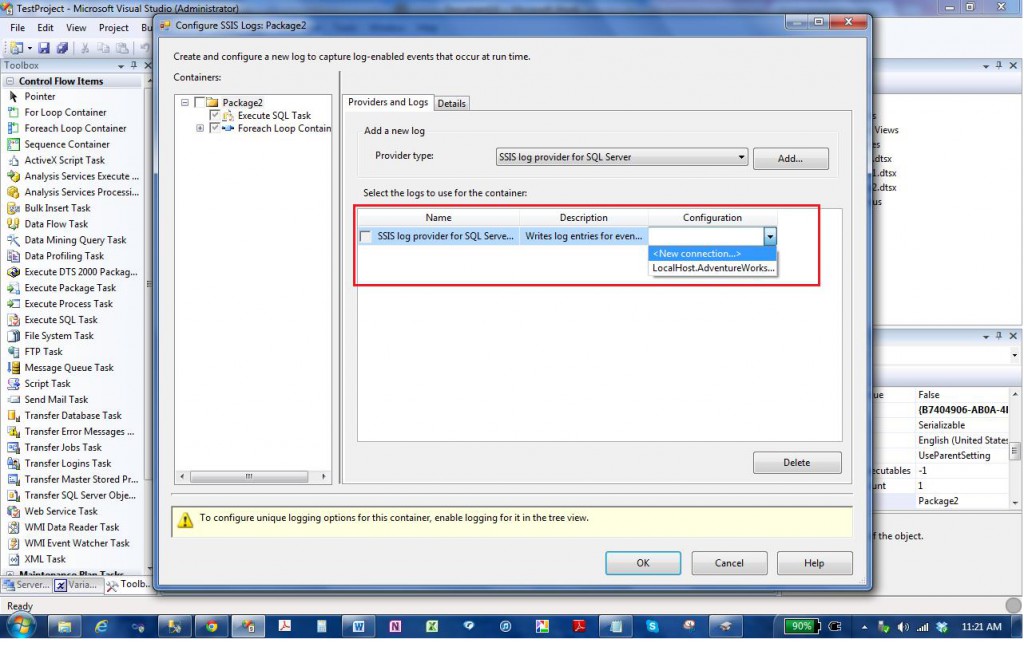The height and width of the screenshot is (647, 1024).
Task: Pick the FTP Task toolbox item
Action: pyautogui.click(x=14, y=352)
